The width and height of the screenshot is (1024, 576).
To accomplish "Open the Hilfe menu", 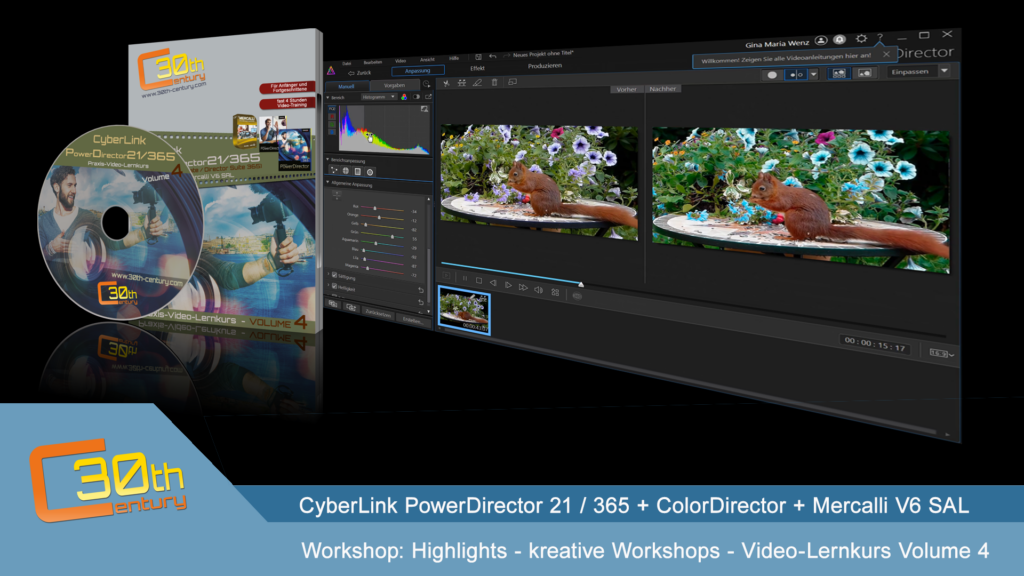I will click(454, 58).
